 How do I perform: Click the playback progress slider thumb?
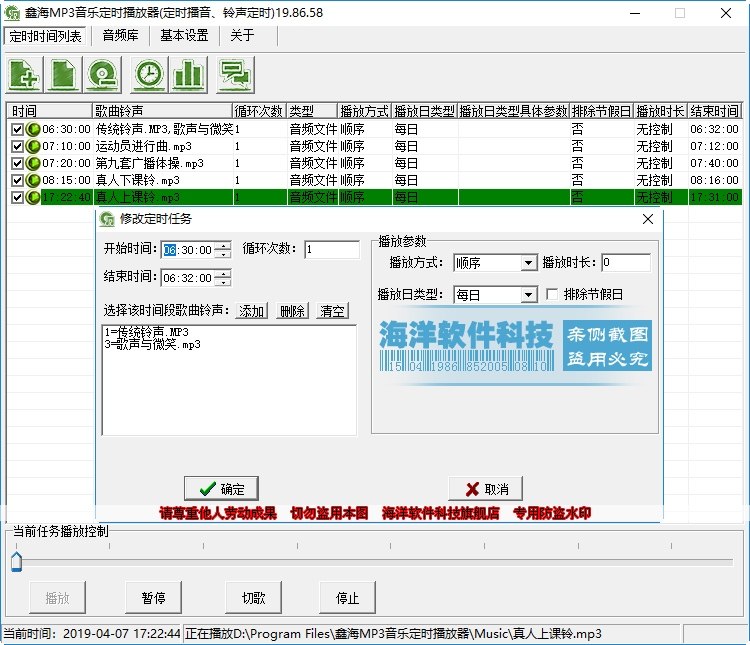tap(16, 561)
